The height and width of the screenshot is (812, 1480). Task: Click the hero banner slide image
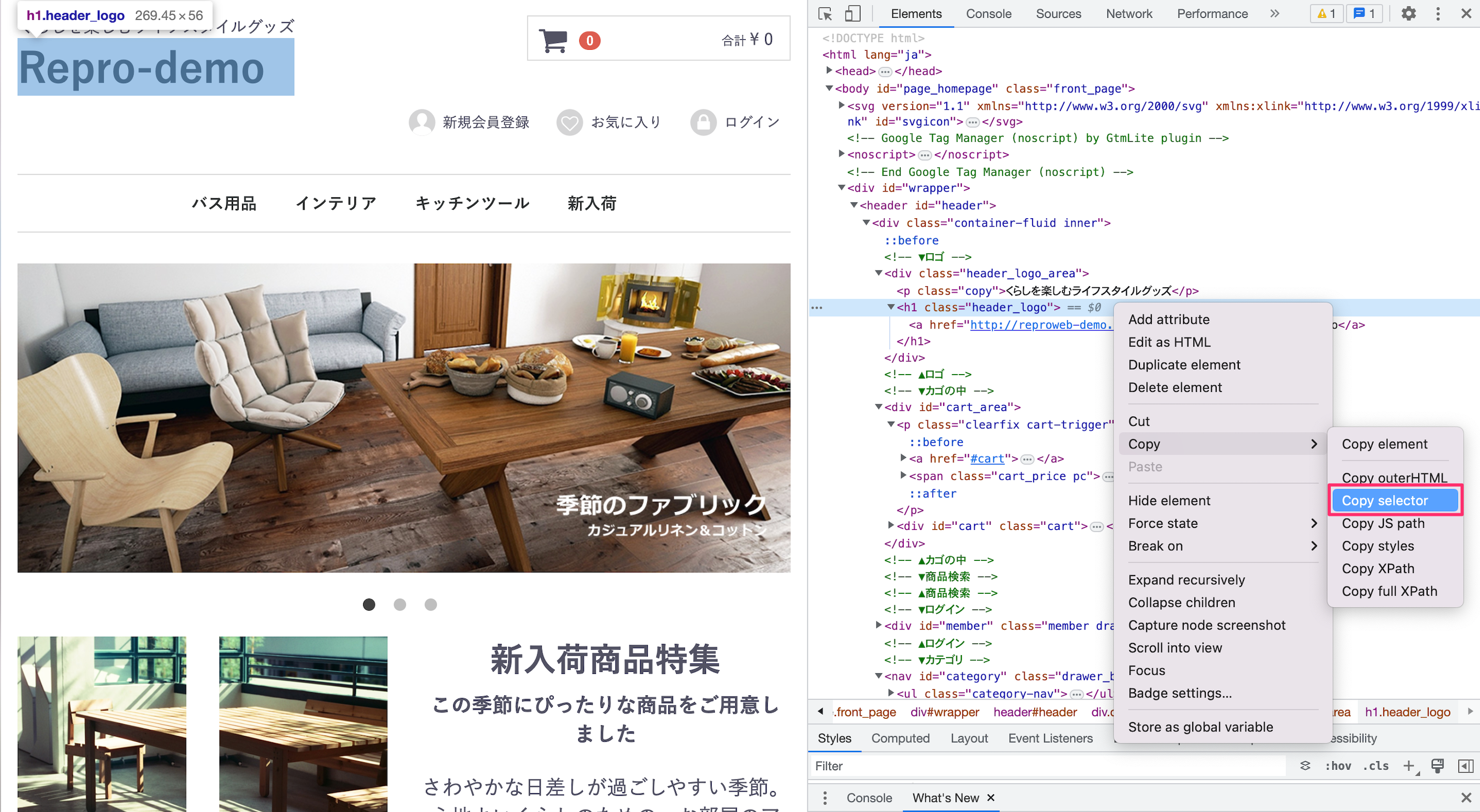(x=404, y=418)
